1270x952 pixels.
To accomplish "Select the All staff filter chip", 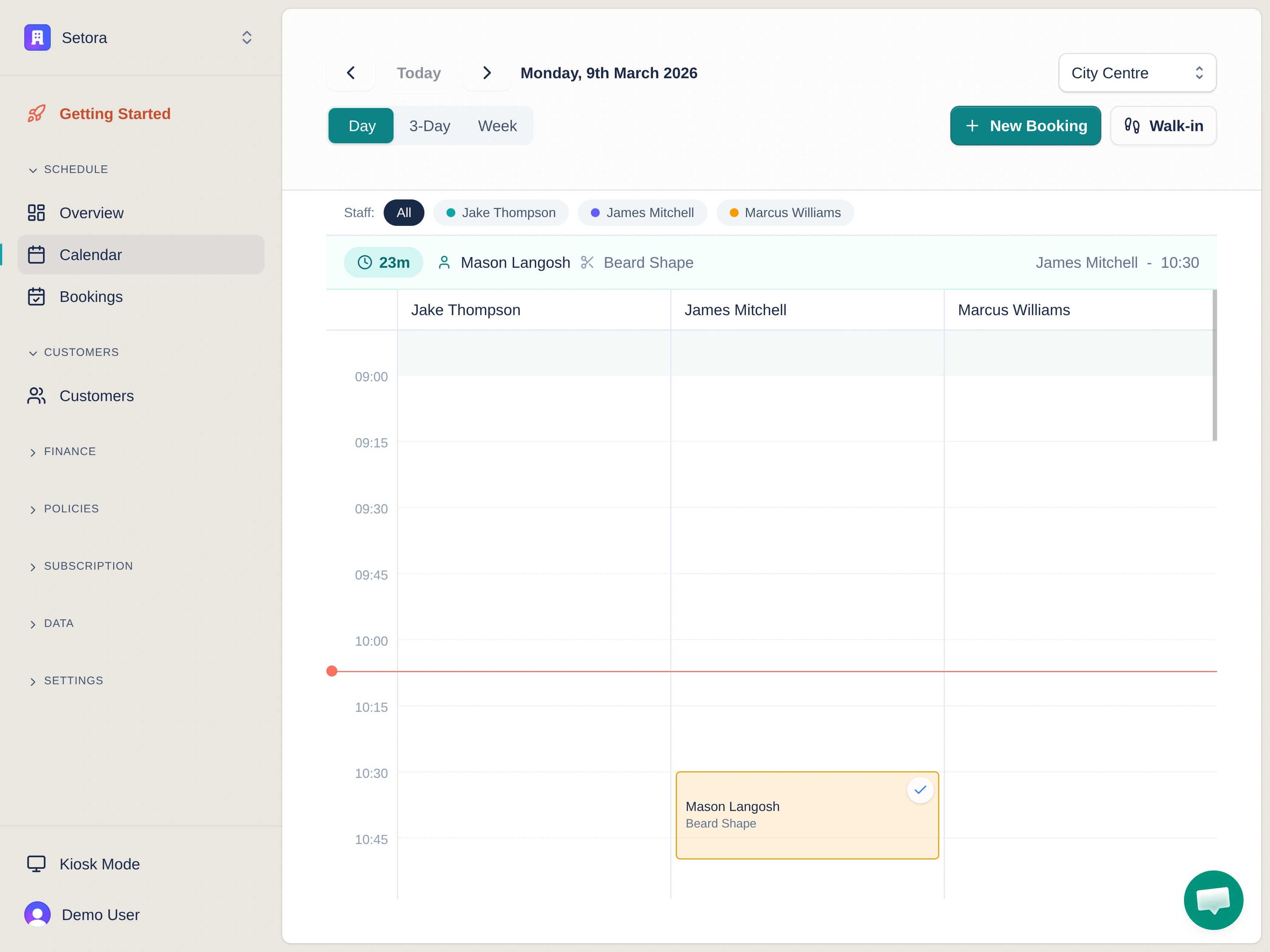I will point(403,212).
